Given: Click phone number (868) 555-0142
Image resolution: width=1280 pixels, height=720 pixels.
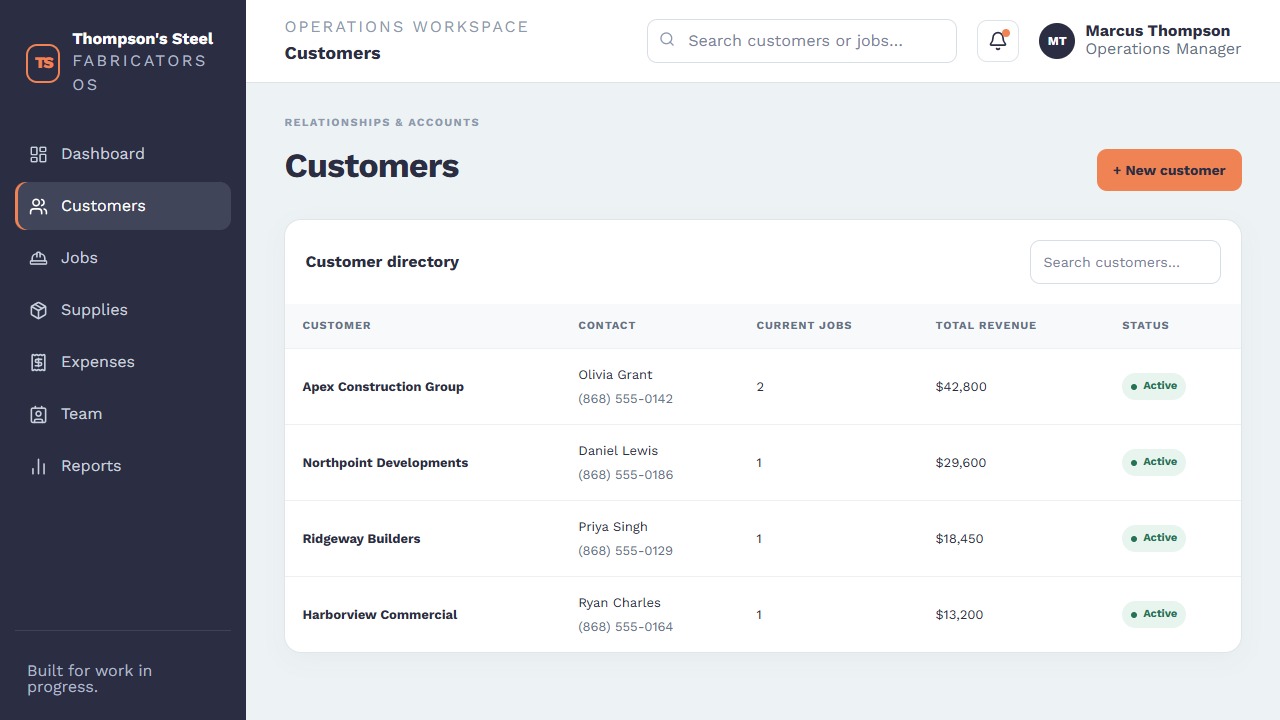Looking at the screenshot, I should tap(626, 399).
